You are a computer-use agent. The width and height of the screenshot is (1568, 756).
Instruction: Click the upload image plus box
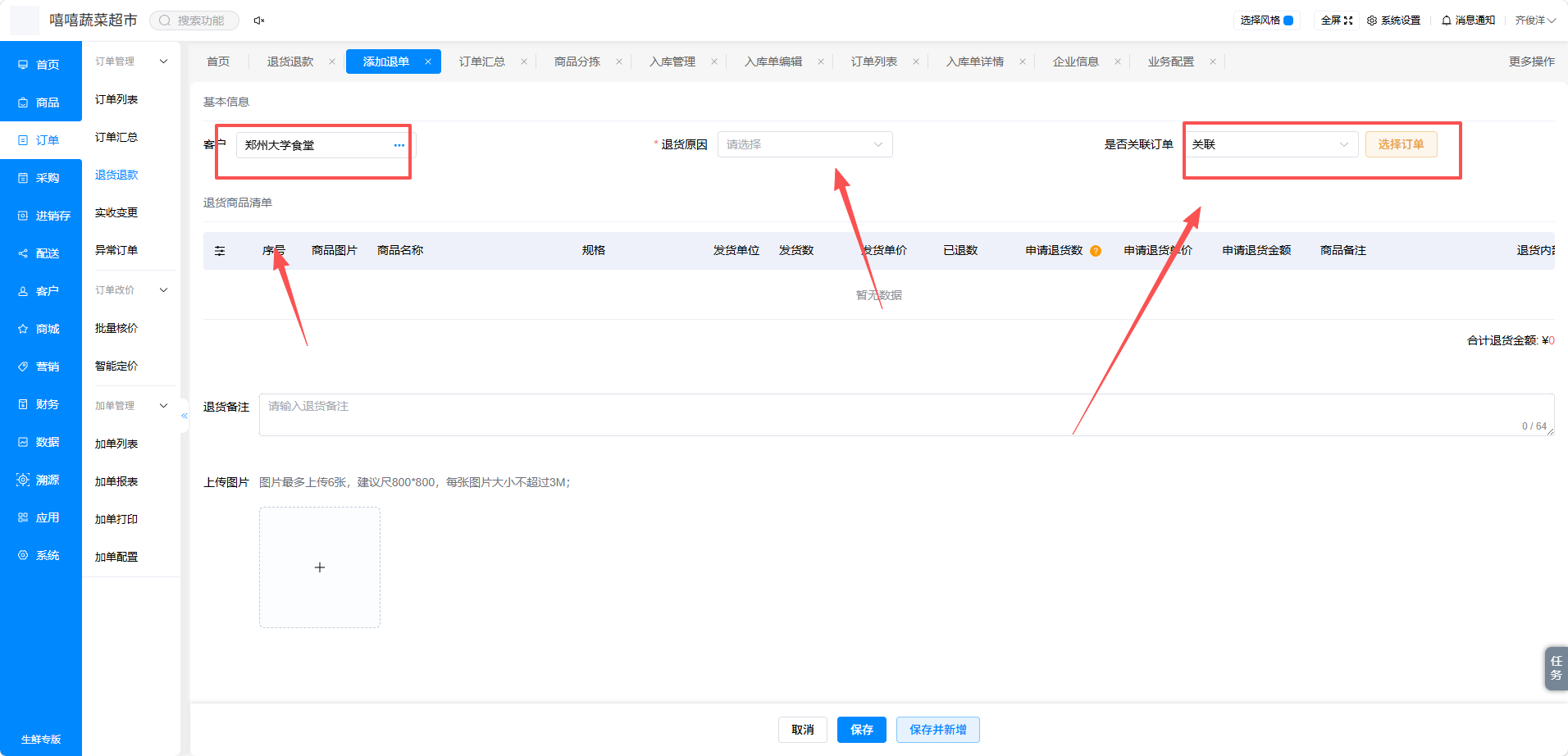(x=320, y=567)
